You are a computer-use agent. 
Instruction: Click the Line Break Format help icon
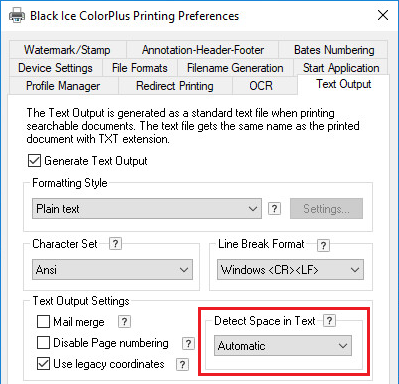coord(323,246)
